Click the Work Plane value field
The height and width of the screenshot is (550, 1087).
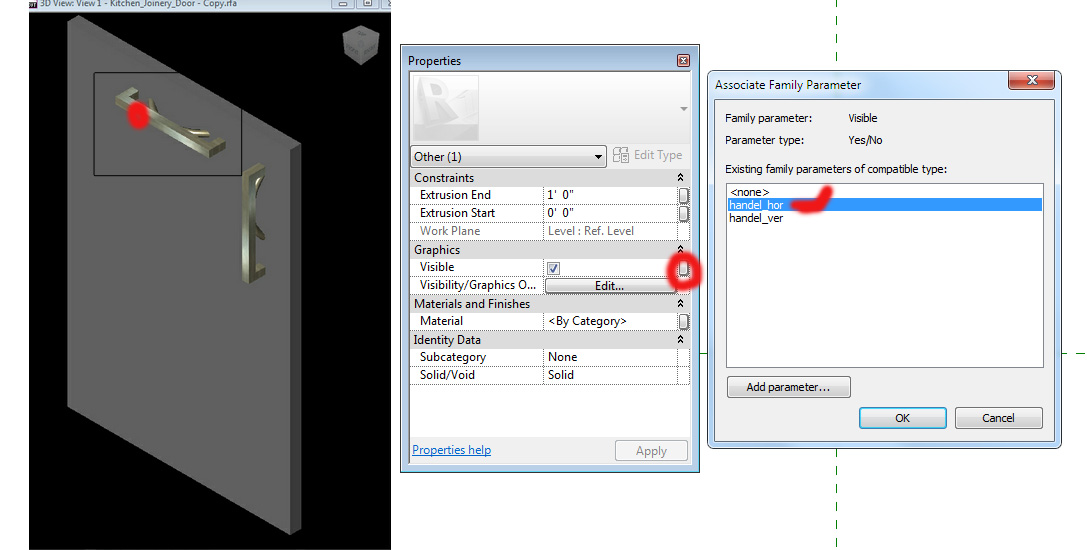(609, 231)
